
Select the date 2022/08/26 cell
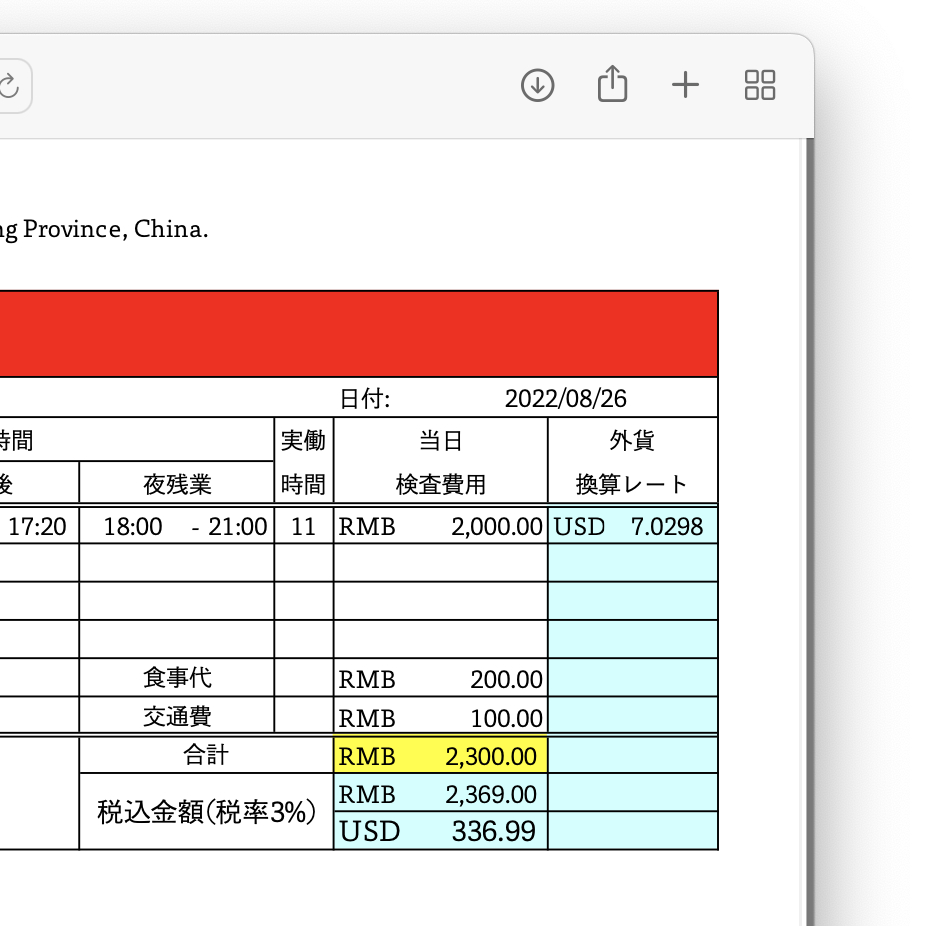click(565, 399)
